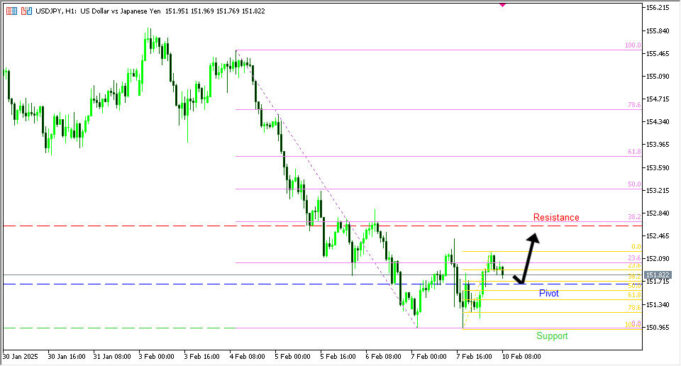Click the 4 Feb 08:00 time label
681x366 pixels.
coord(247,356)
